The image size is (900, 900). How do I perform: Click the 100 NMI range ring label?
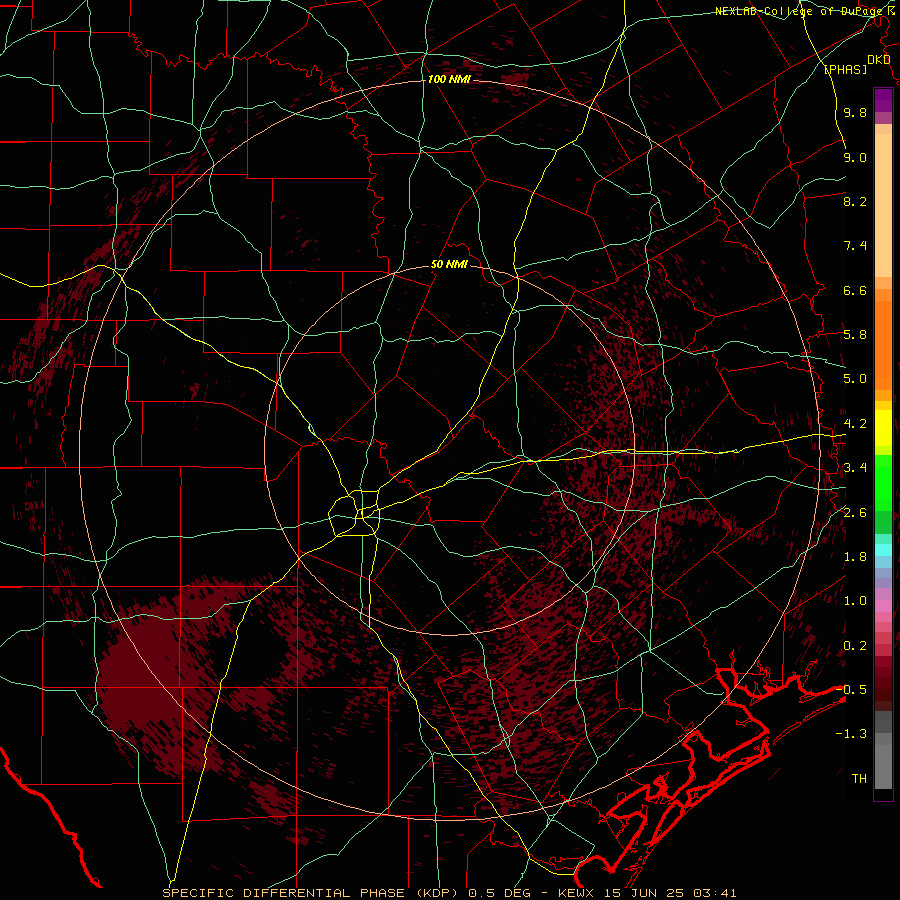pos(449,79)
